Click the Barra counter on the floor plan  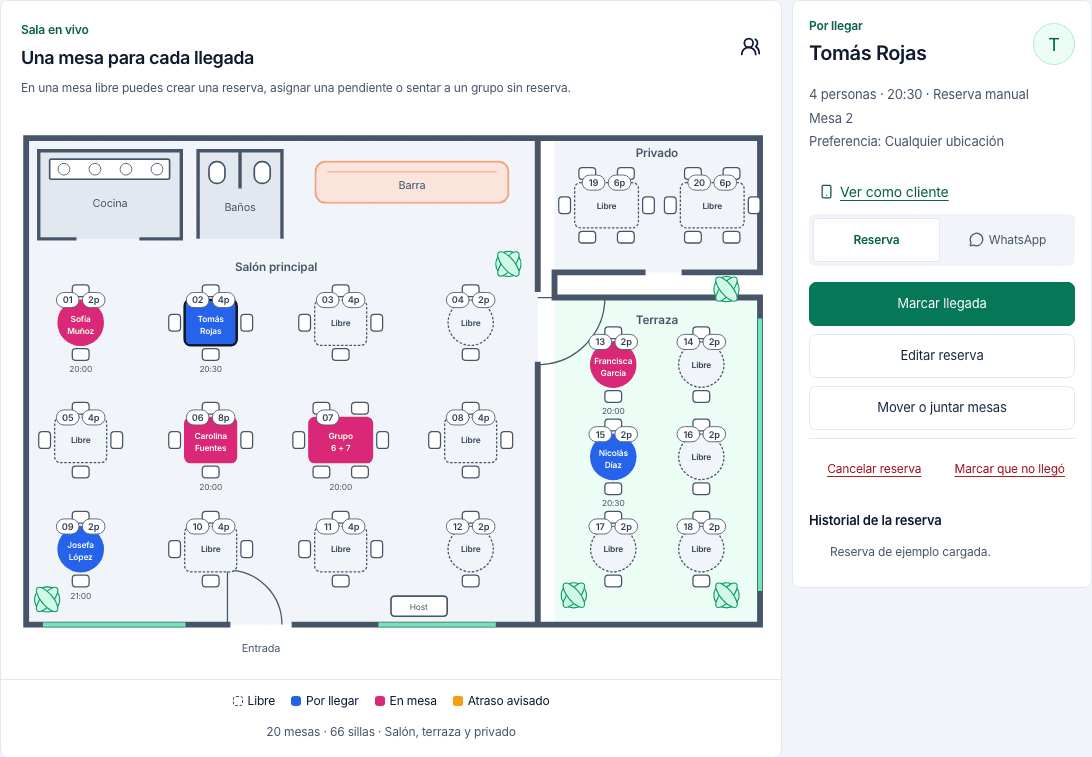[x=412, y=182]
